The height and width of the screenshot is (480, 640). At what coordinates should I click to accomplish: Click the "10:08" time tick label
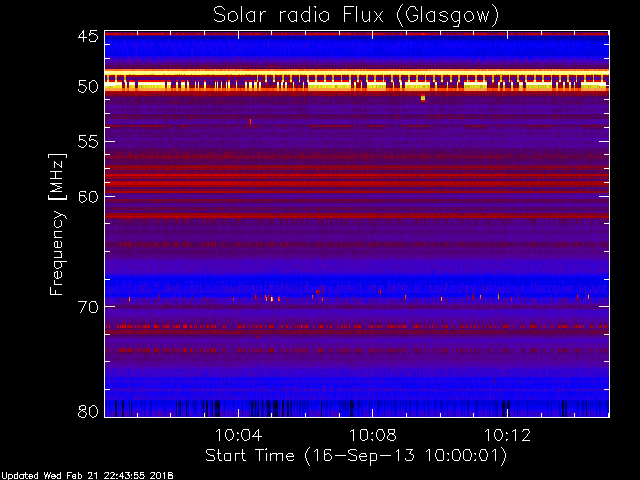coord(373,435)
